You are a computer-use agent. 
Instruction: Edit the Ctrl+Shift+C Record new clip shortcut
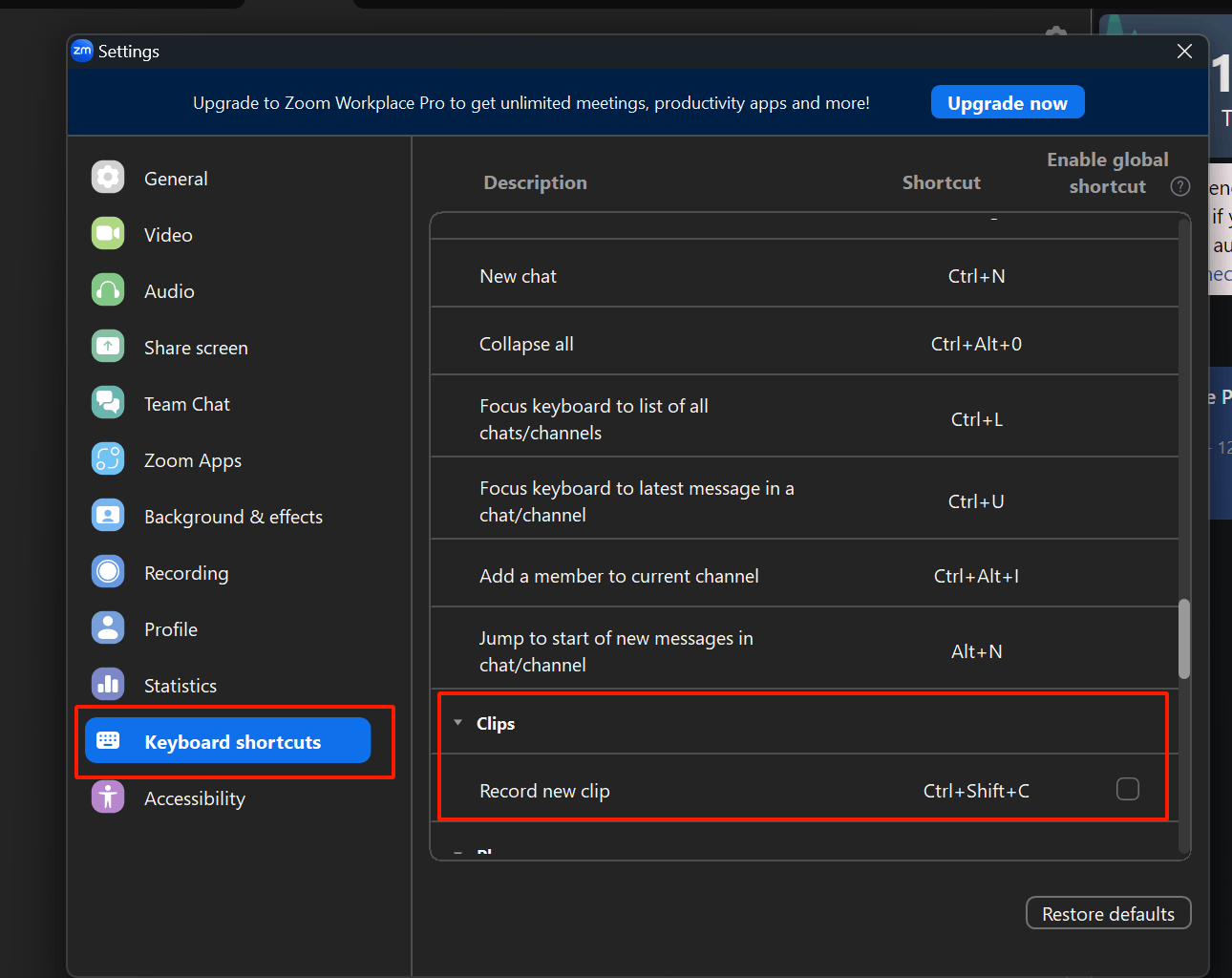976,791
